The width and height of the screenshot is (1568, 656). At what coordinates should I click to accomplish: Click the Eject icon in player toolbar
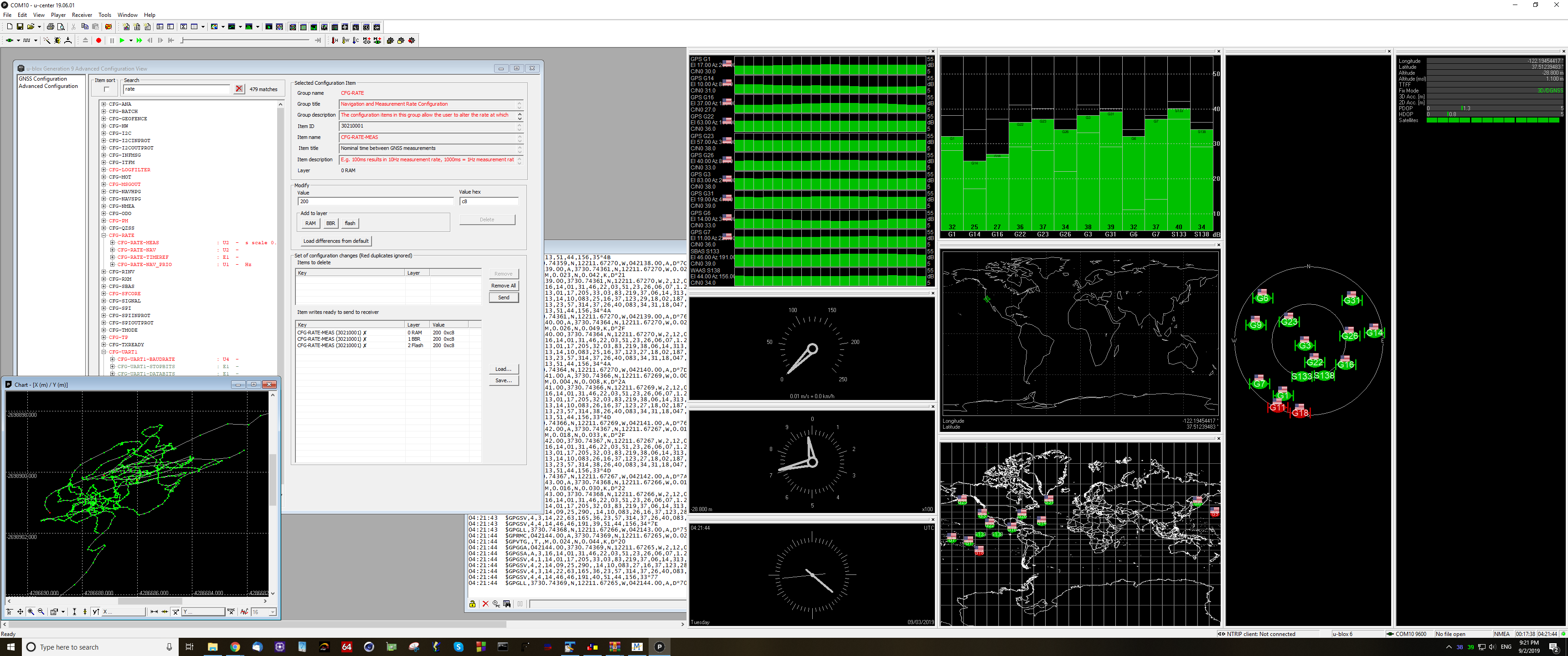tap(85, 41)
